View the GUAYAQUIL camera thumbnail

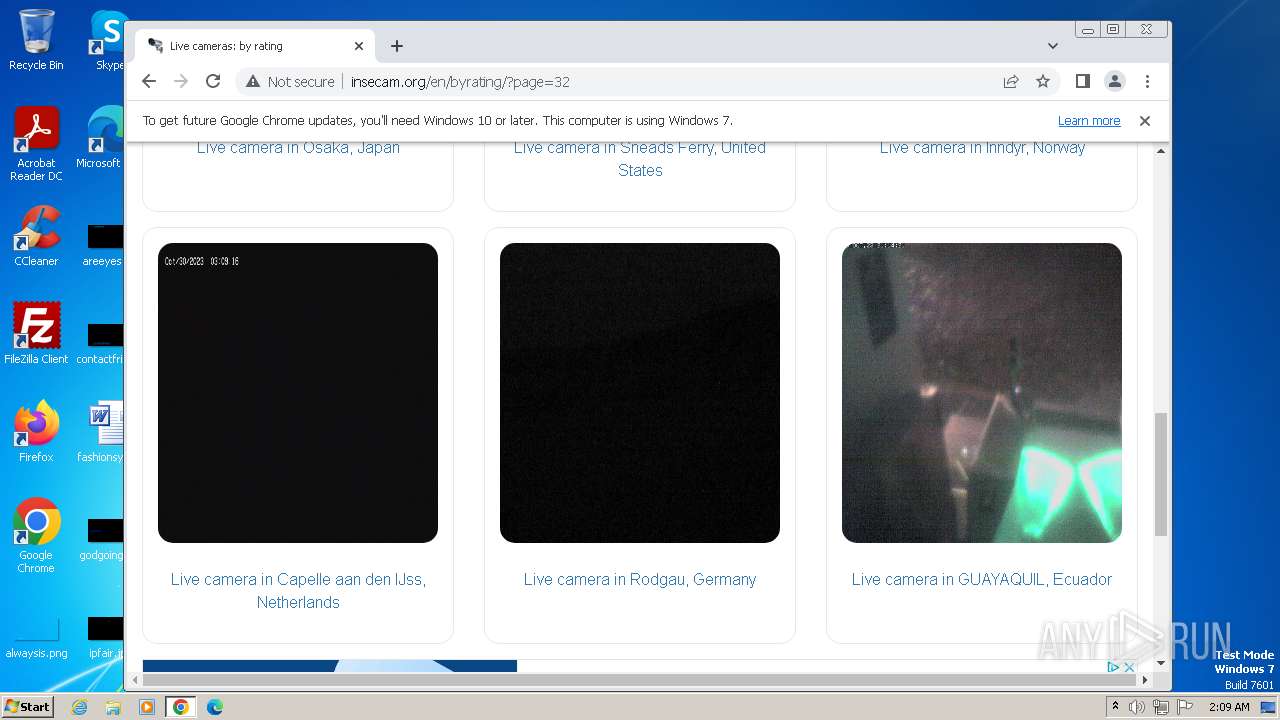click(x=982, y=393)
